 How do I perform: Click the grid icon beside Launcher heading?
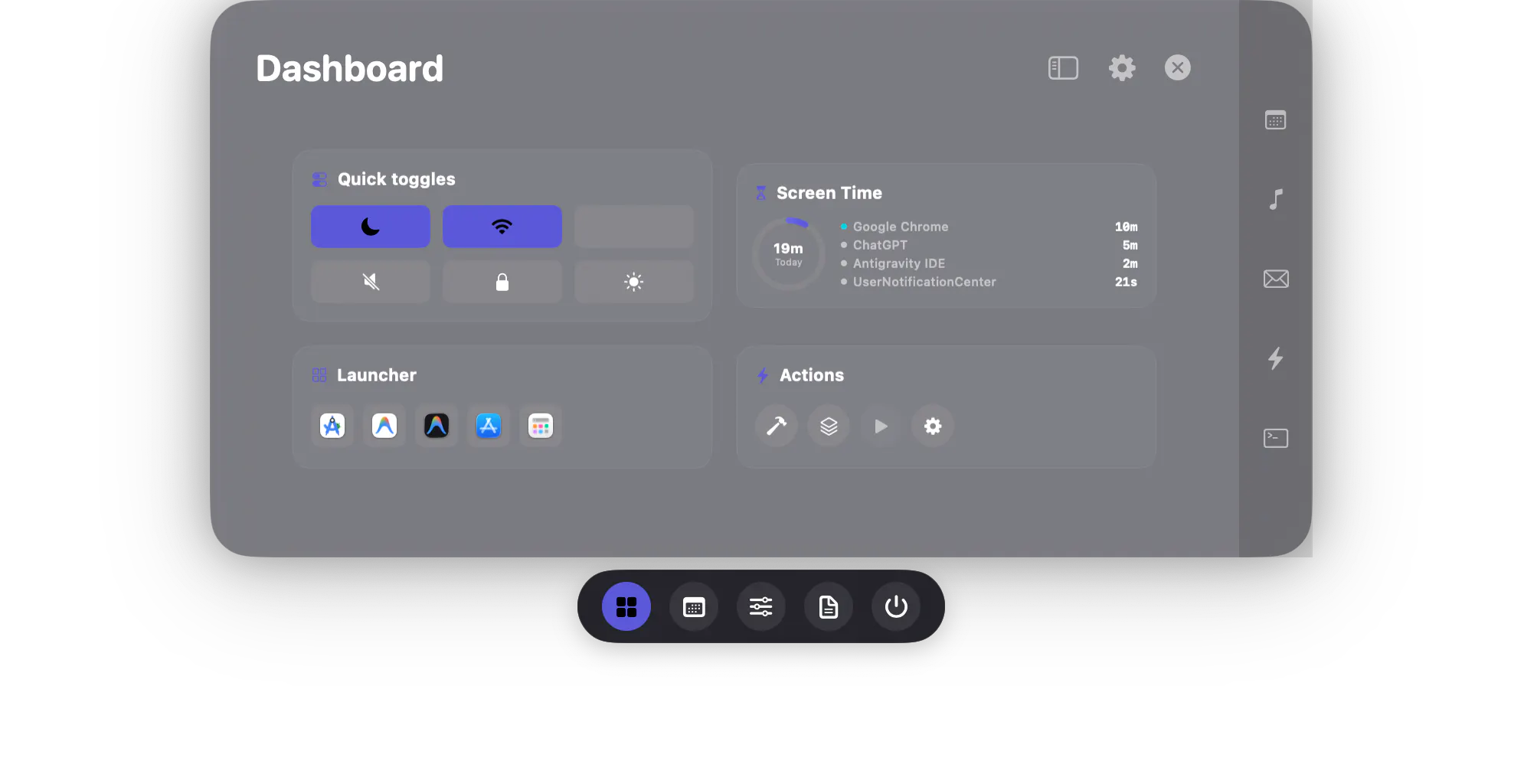[x=319, y=375]
